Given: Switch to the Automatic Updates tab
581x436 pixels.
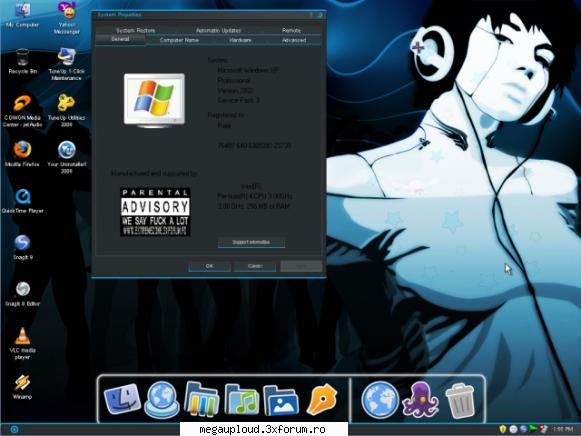Looking at the screenshot, I should [219, 30].
